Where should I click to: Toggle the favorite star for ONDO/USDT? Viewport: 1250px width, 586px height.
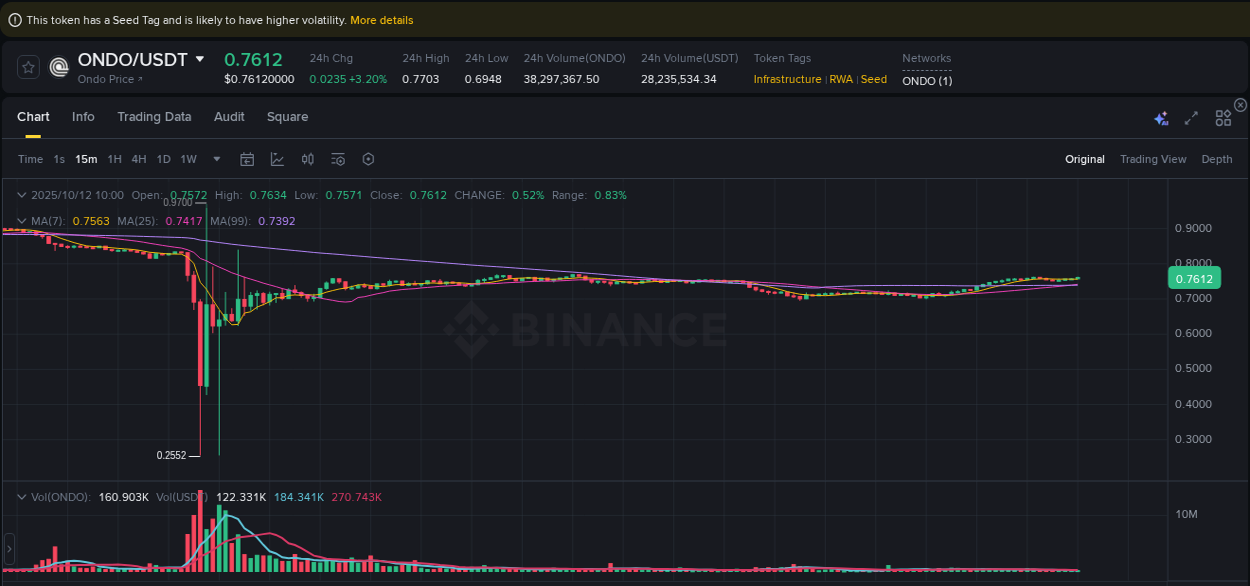[29, 67]
